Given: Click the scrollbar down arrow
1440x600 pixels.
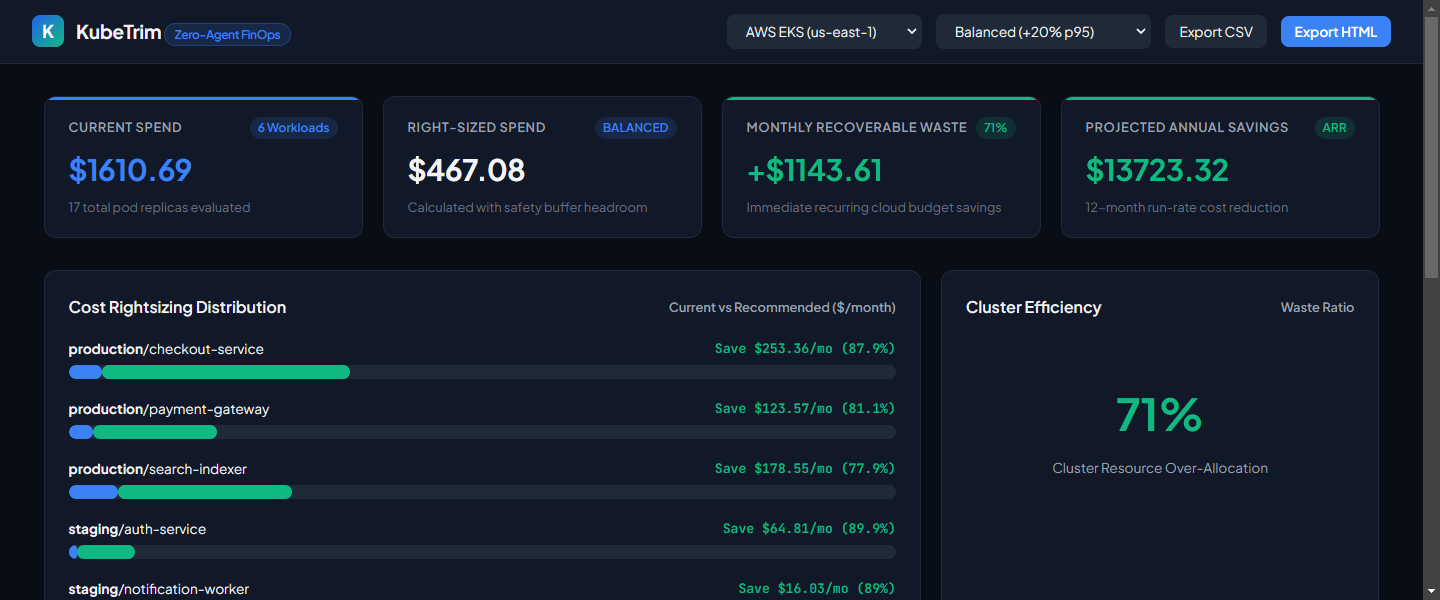Looking at the screenshot, I should tap(1431, 591).
